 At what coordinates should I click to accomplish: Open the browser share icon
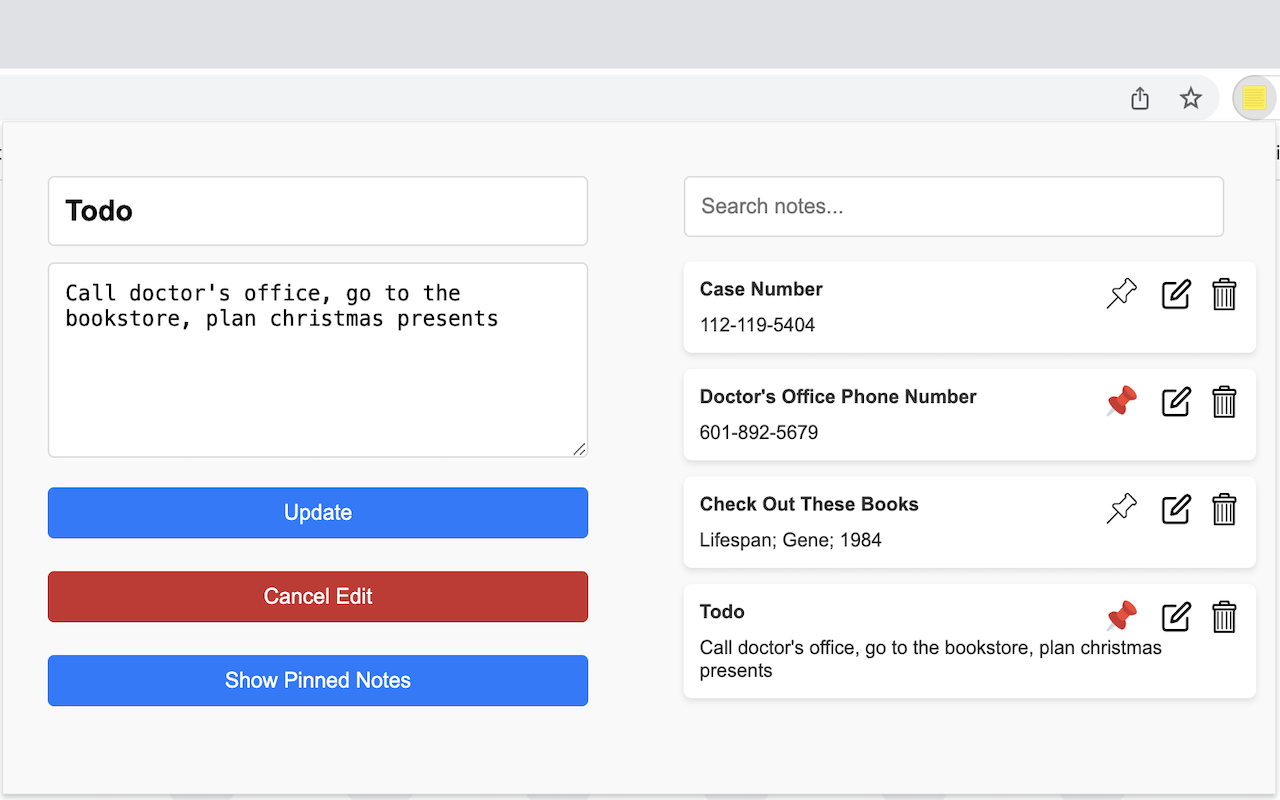(1140, 98)
